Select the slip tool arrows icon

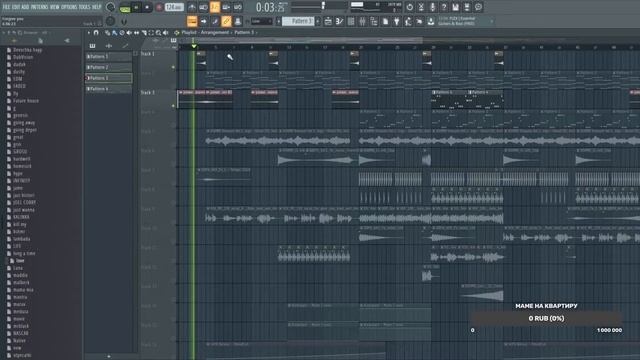[136, 33]
